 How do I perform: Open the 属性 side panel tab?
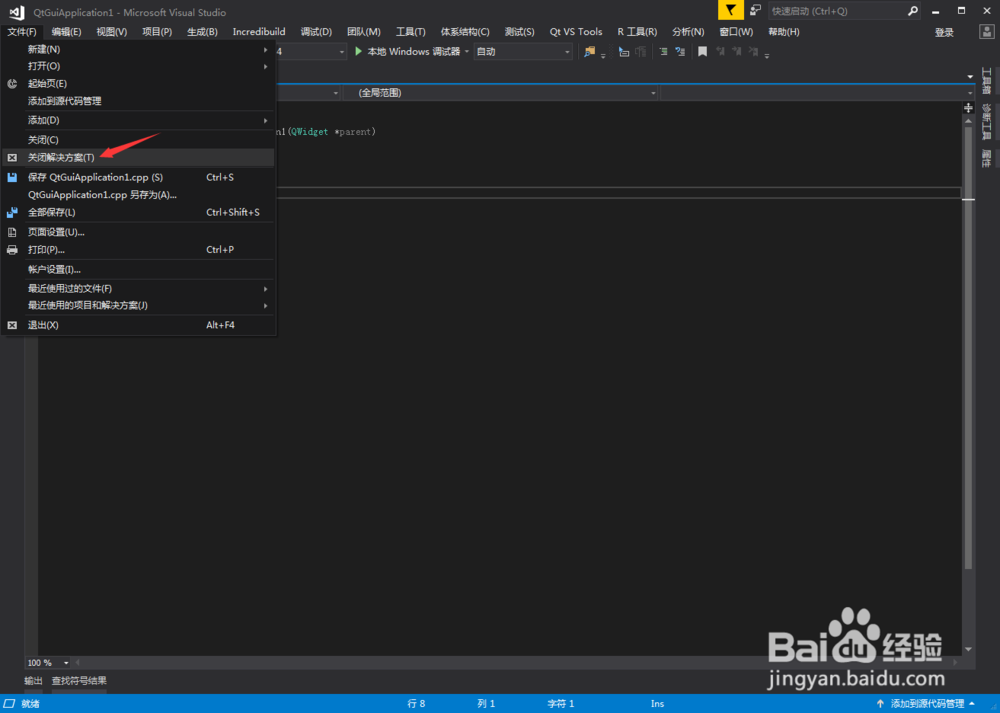click(x=987, y=159)
